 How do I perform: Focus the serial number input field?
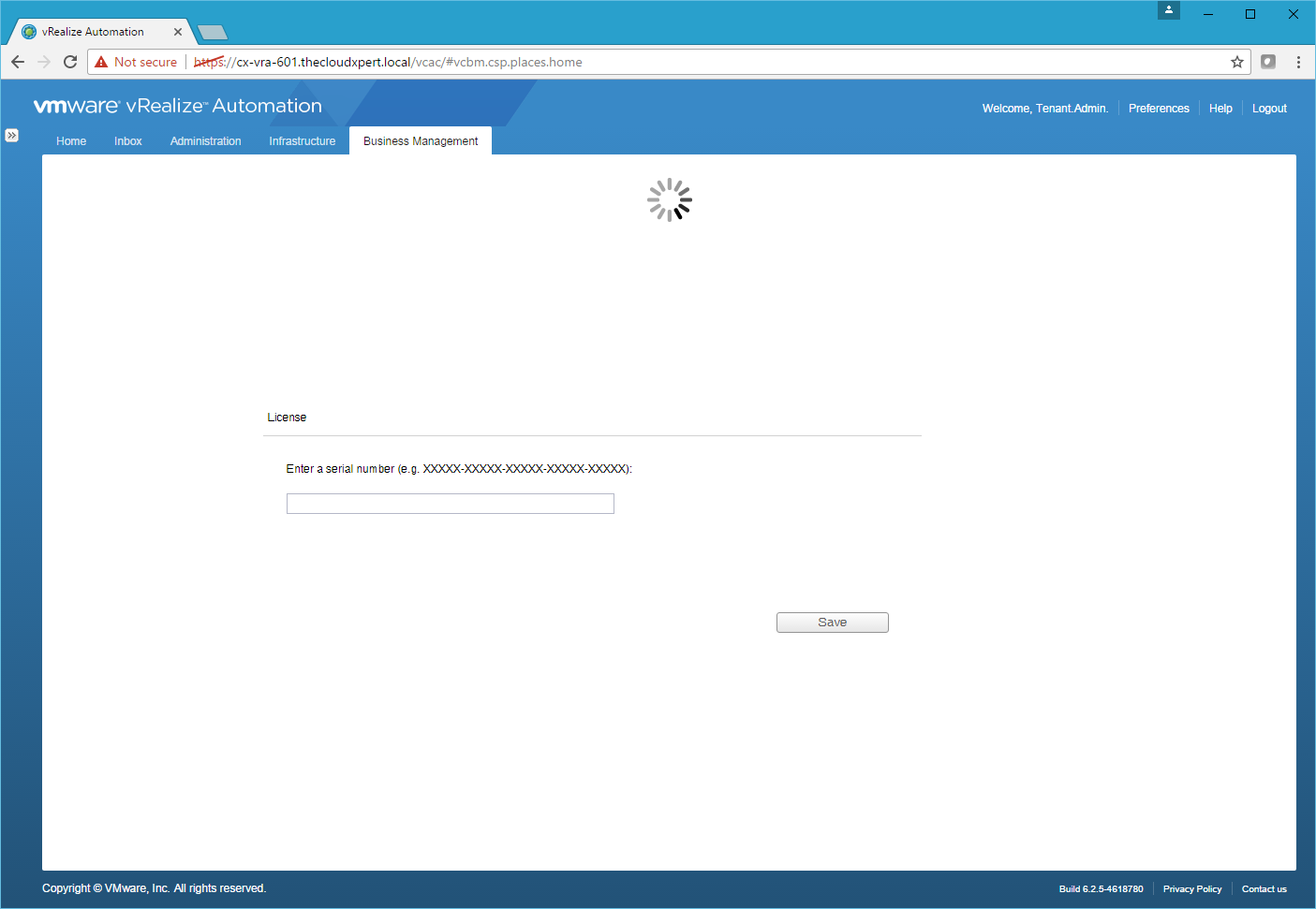click(450, 504)
